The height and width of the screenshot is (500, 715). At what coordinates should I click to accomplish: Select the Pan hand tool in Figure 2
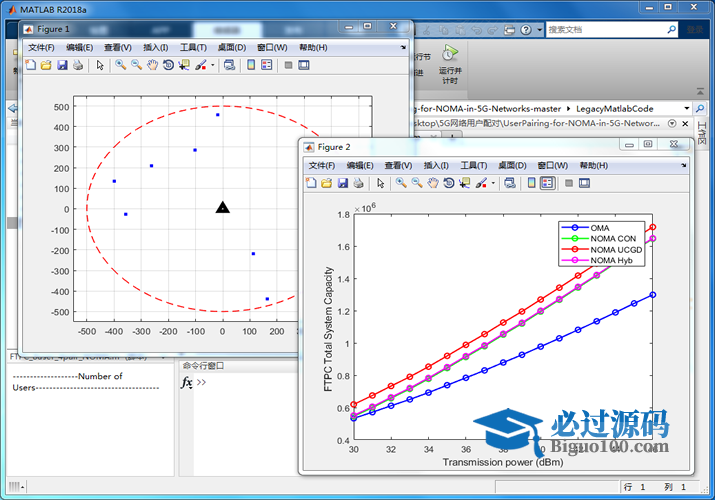[433, 183]
